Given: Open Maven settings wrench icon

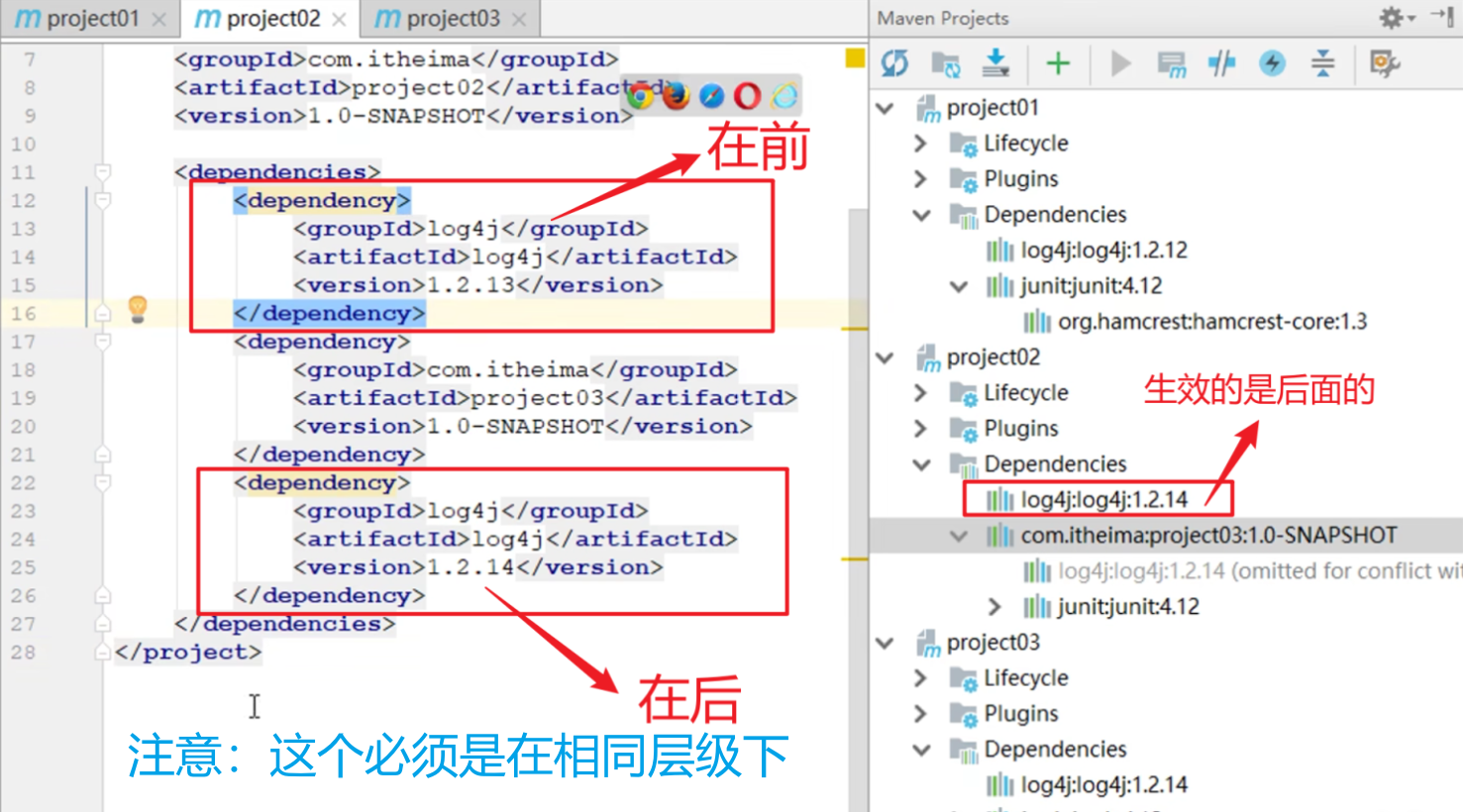Looking at the screenshot, I should tap(1385, 64).
